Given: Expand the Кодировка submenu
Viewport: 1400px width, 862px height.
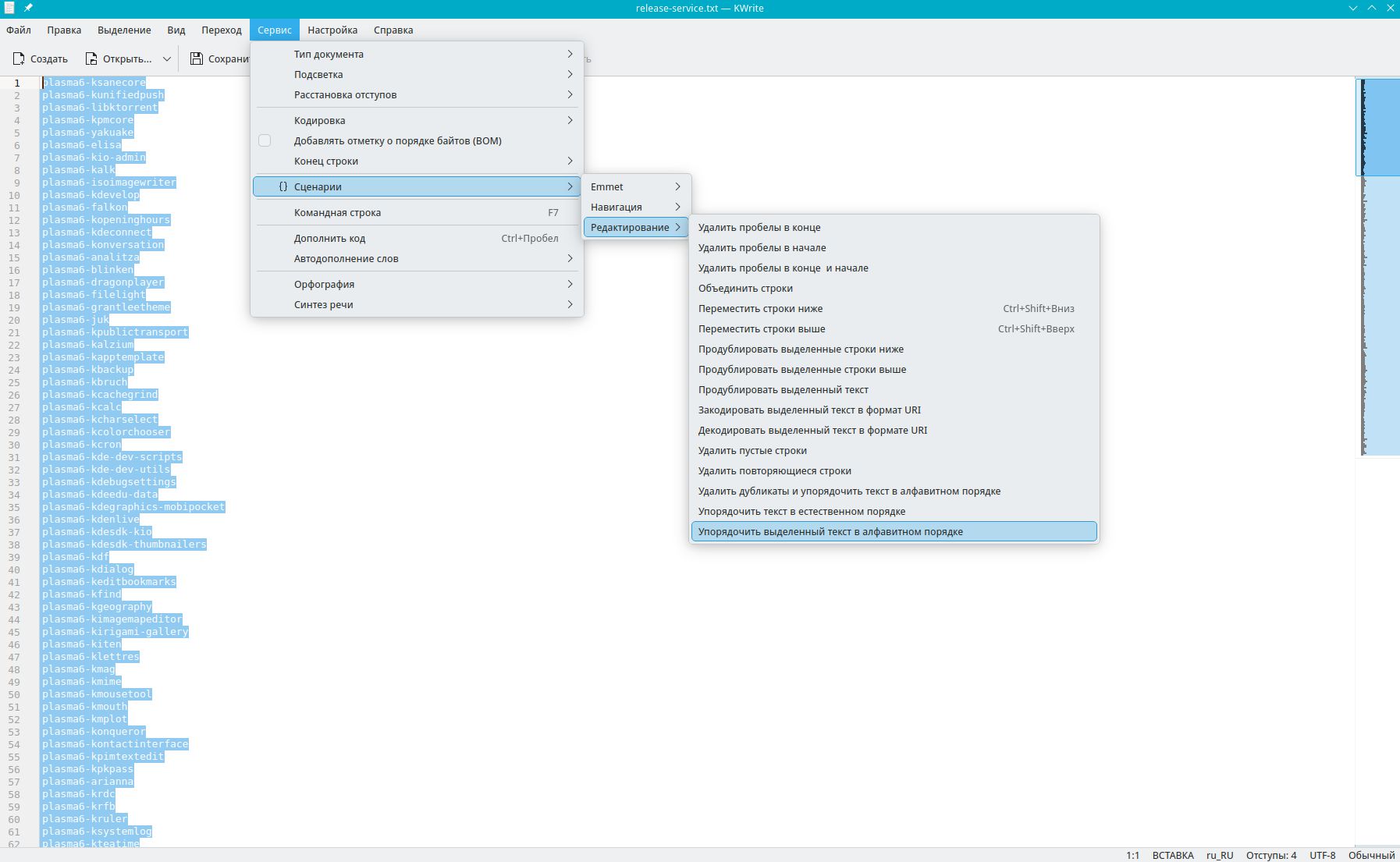Looking at the screenshot, I should tap(417, 121).
